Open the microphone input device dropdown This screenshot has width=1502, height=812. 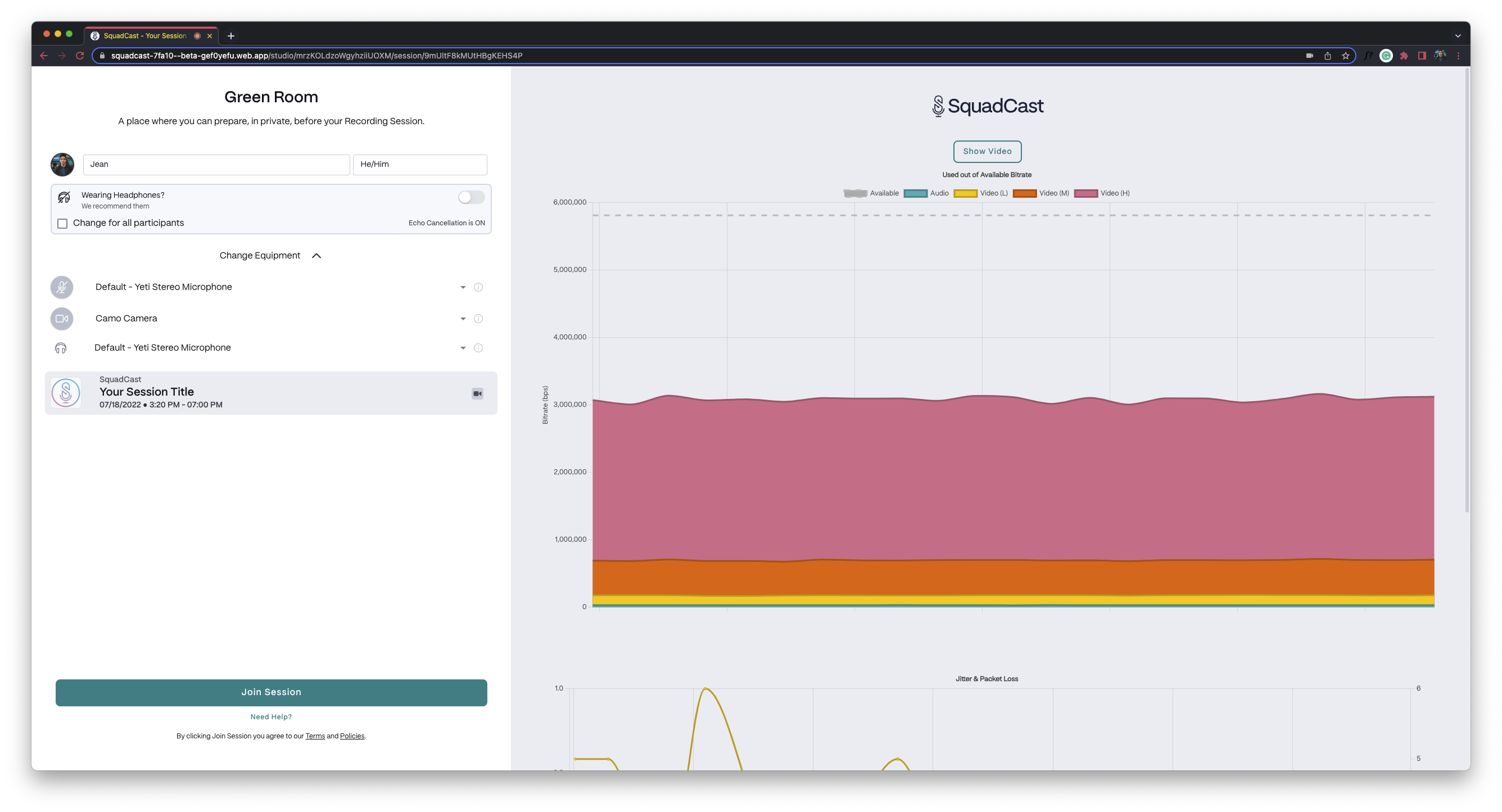pyautogui.click(x=463, y=287)
